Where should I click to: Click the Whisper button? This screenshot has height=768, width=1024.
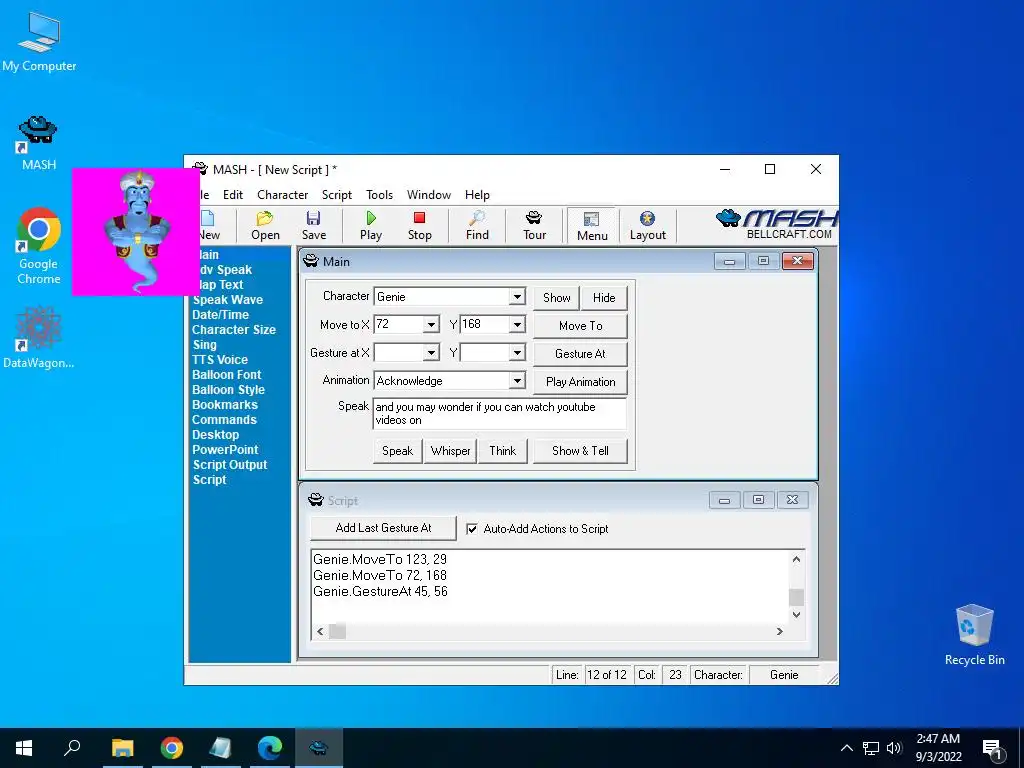click(450, 451)
